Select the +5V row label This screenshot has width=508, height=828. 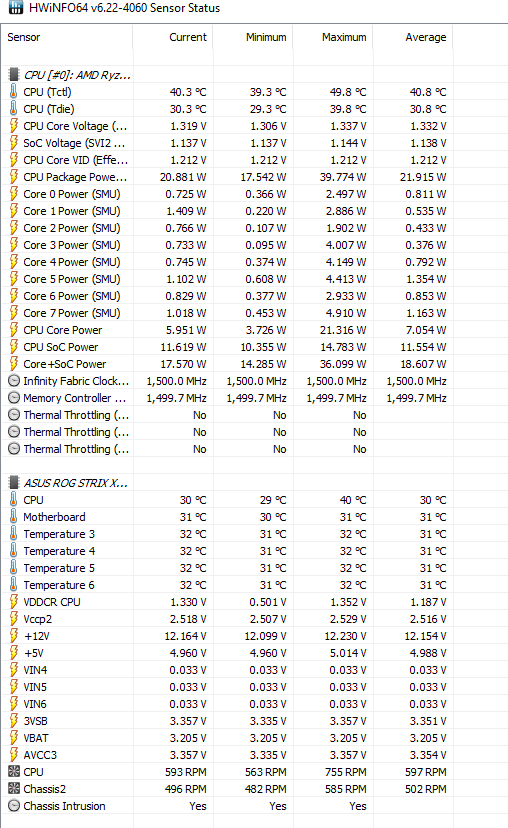(33, 653)
